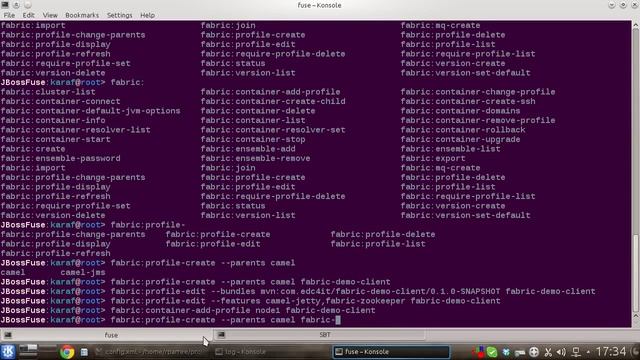Click the red and blue tray icon
The height and width of the screenshot is (360, 640).
point(478,352)
